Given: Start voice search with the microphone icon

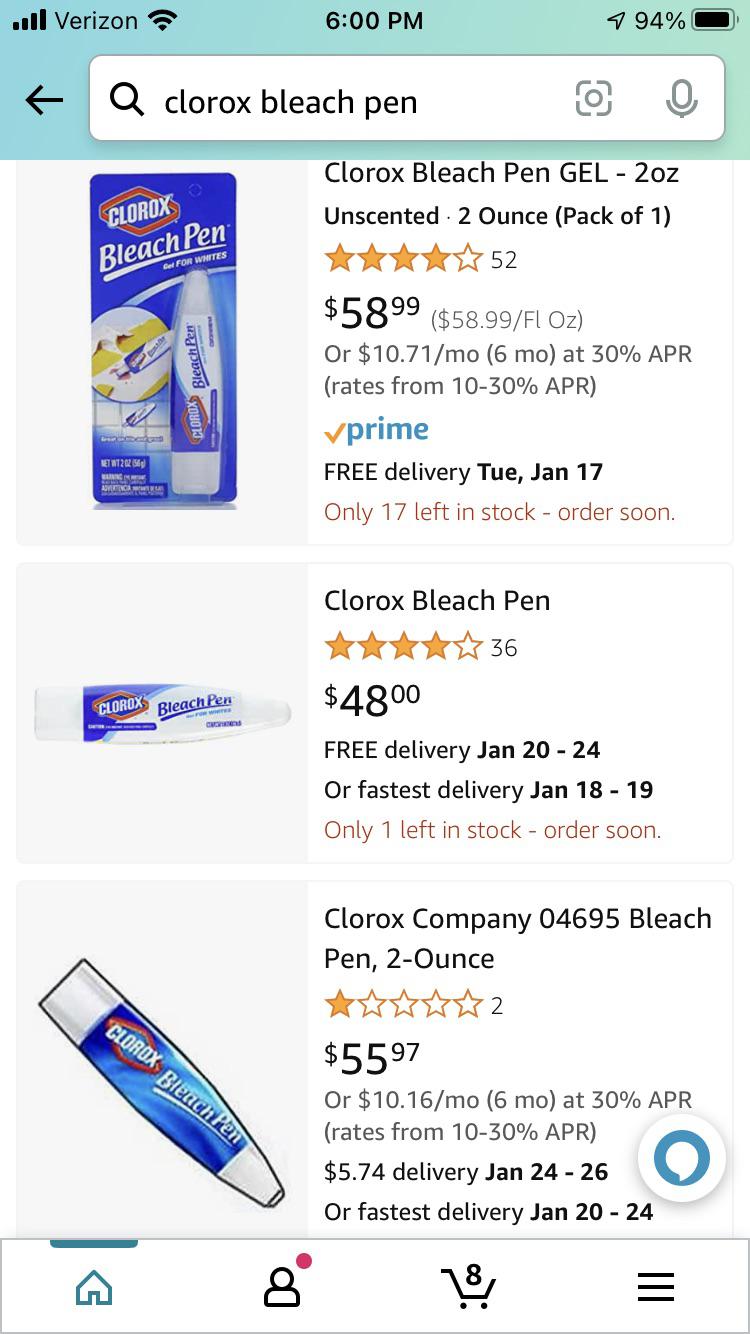Looking at the screenshot, I should point(682,100).
